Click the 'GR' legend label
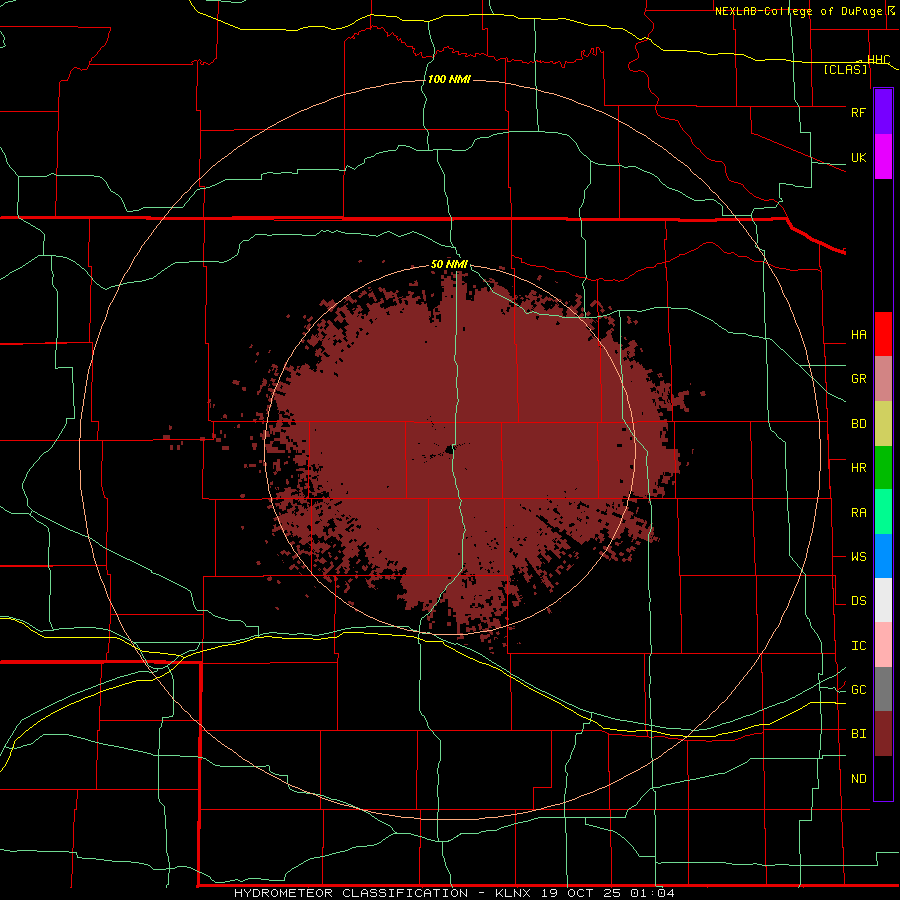Viewport: 900px width, 900px height. 859,379
